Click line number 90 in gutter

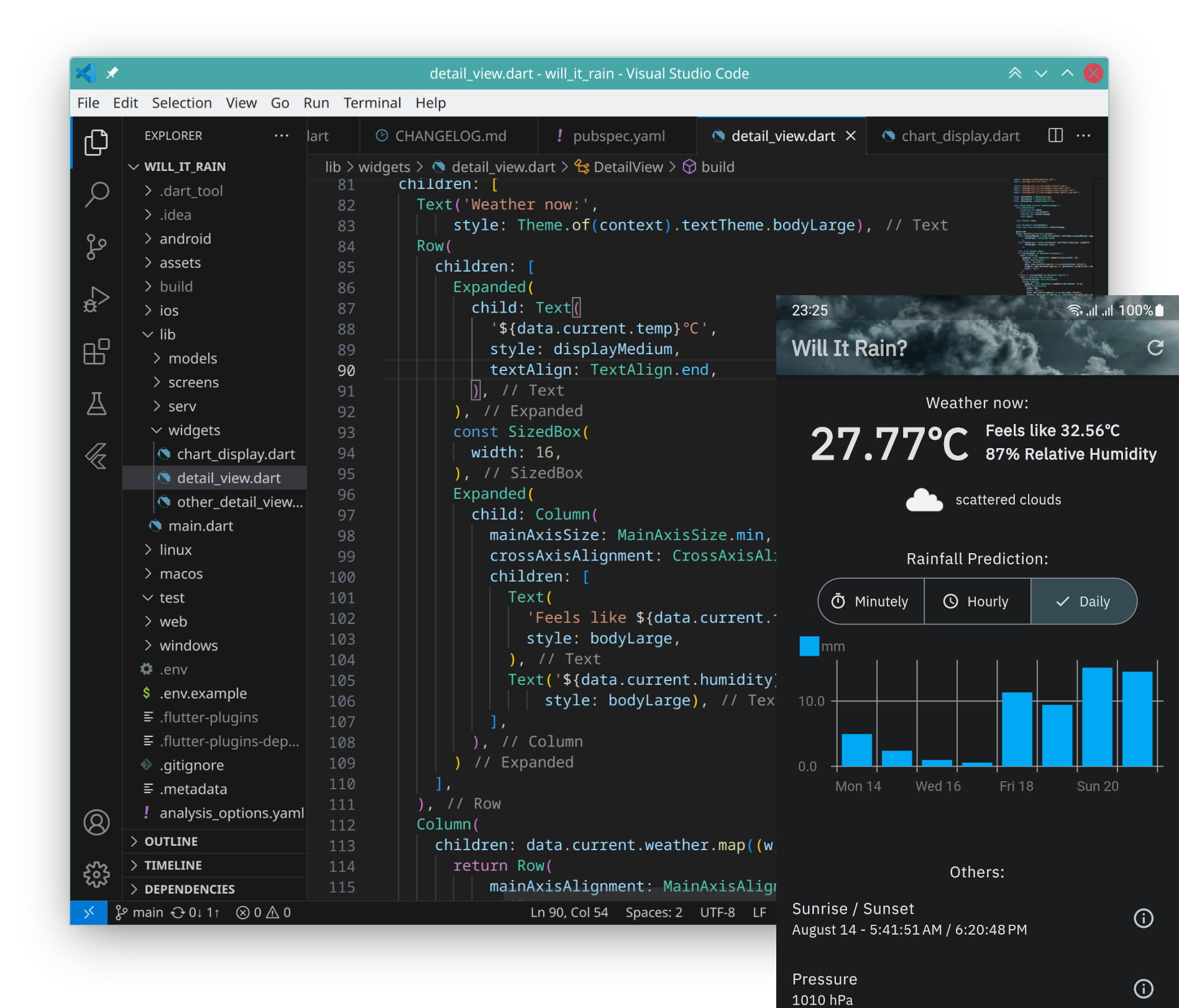click(346, 370)
